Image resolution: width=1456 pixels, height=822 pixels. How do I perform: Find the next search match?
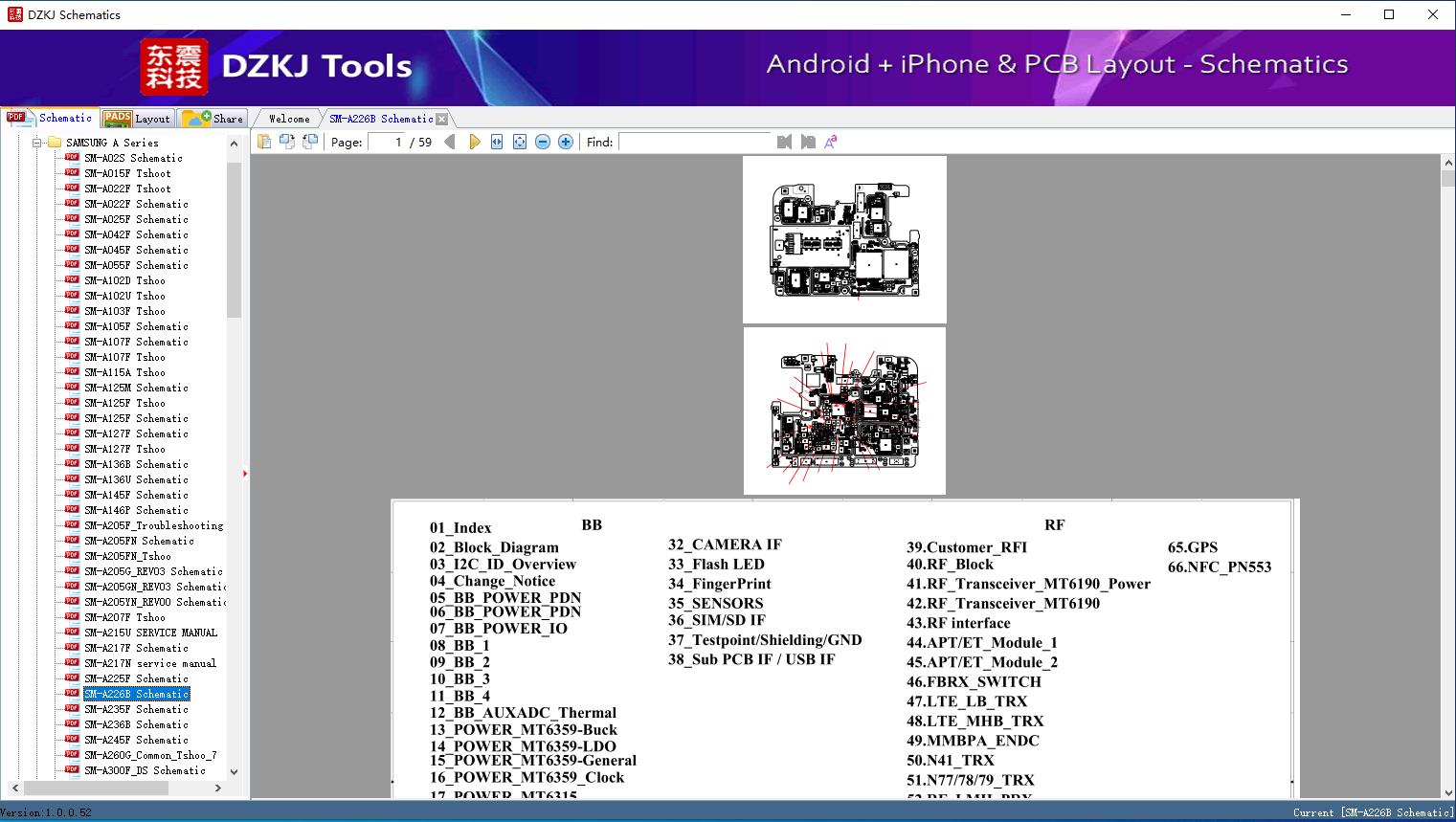click(x=808, y=142)
